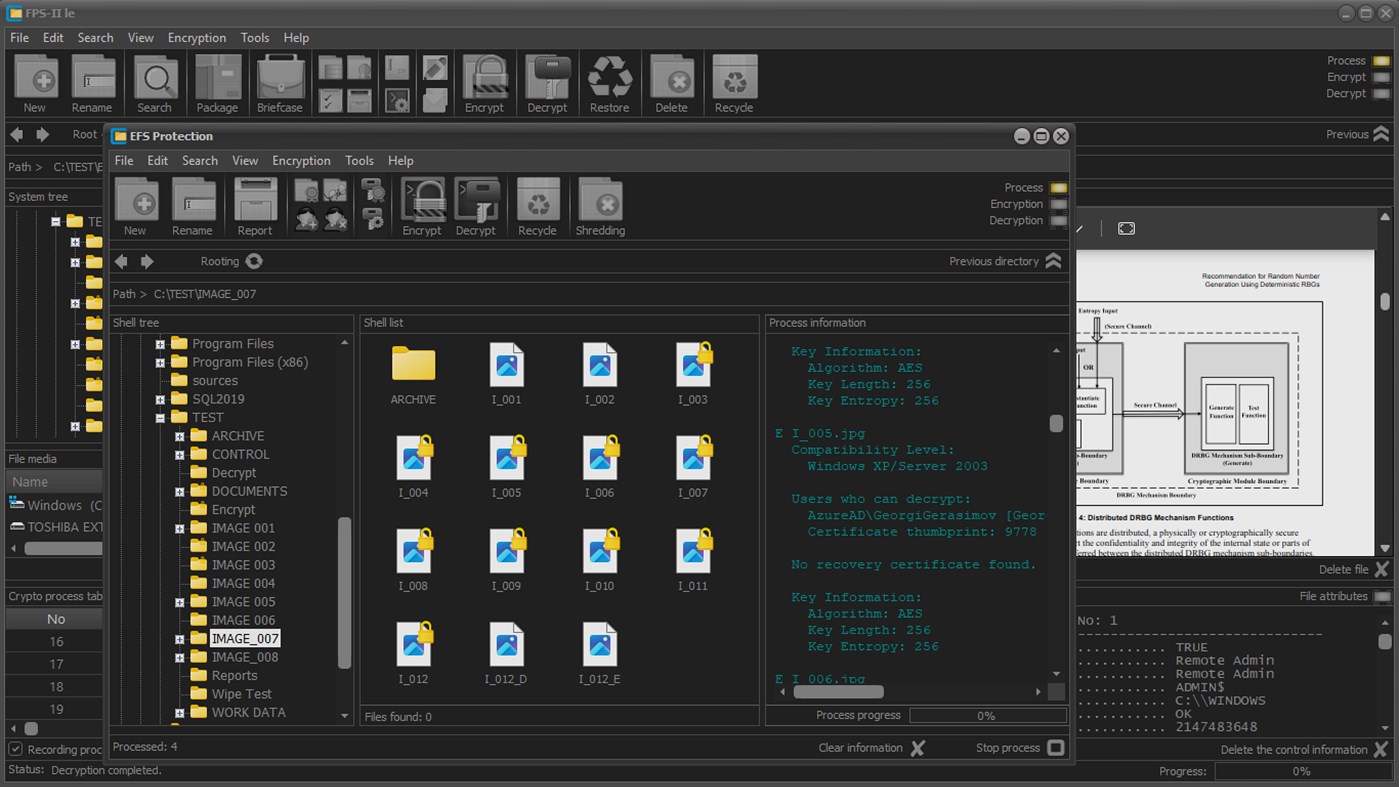Select the Package tool in FPS-II toolbar
The image size is (1399, 787).
(x=217, y=80)
